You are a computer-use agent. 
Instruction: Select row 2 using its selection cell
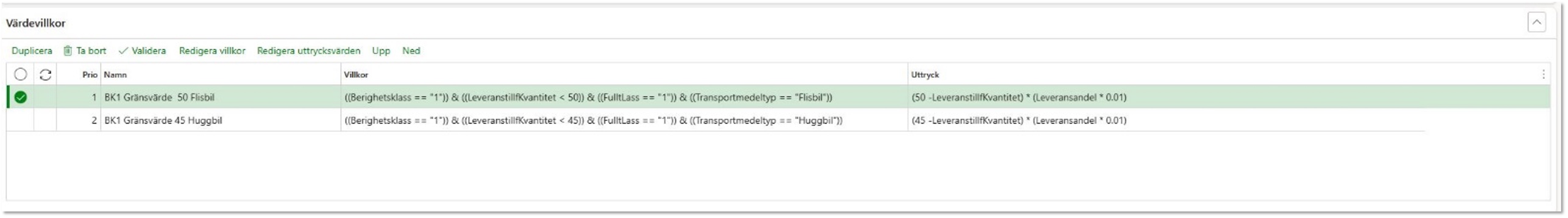pyautogui.click(x=21, y=120)
